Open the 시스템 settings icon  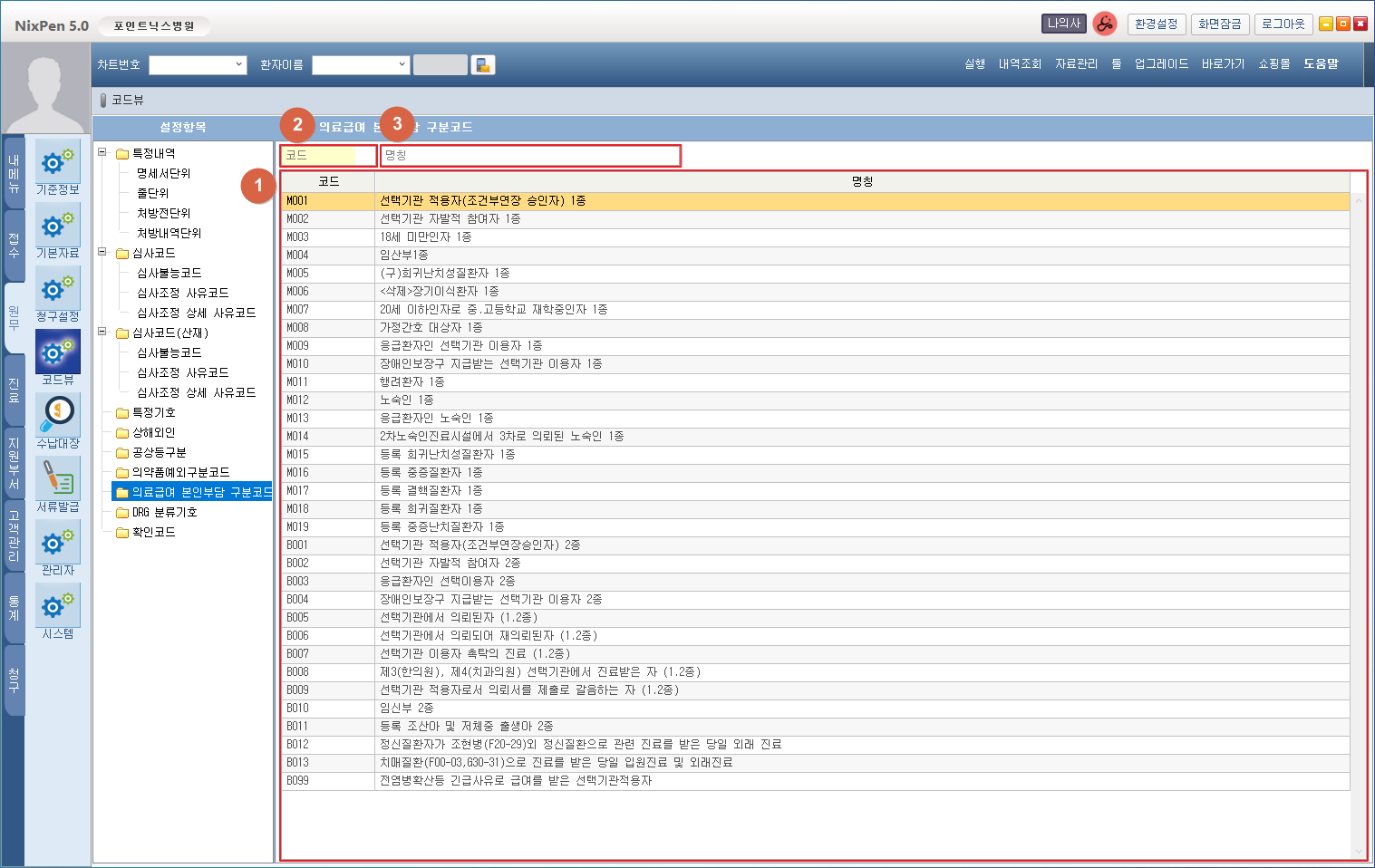pos(58,607)
